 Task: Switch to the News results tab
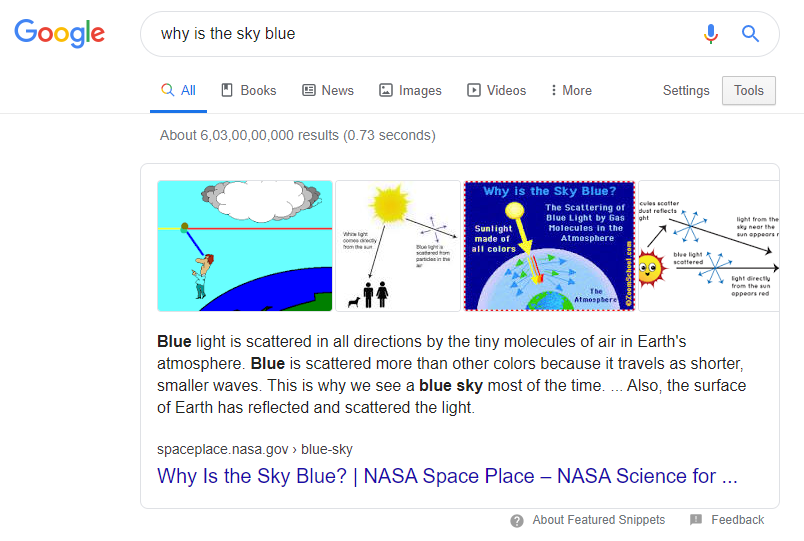[328, 90]
